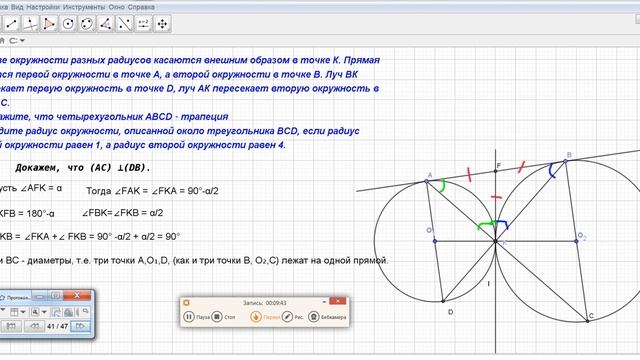This screenshot has width=640, height=360.
Task: Click point D at the bottom of the first circle
Action: coord(443,301)
